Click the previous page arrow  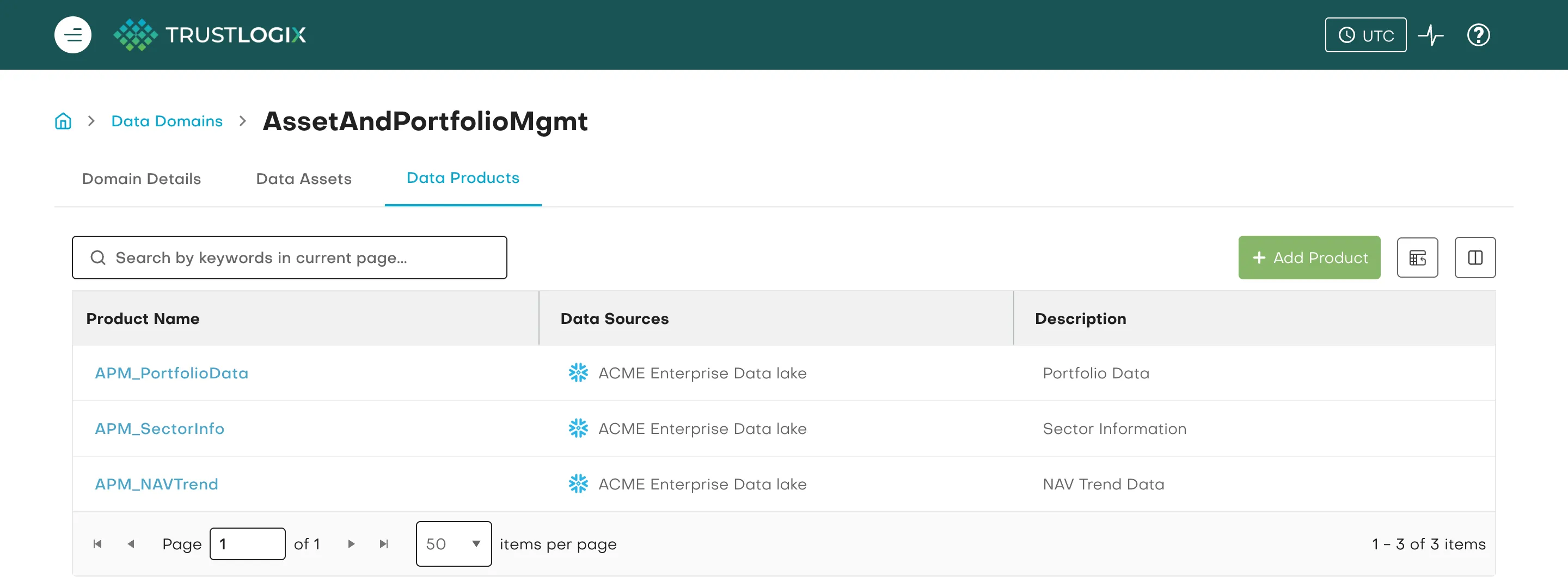pos(131,543)
